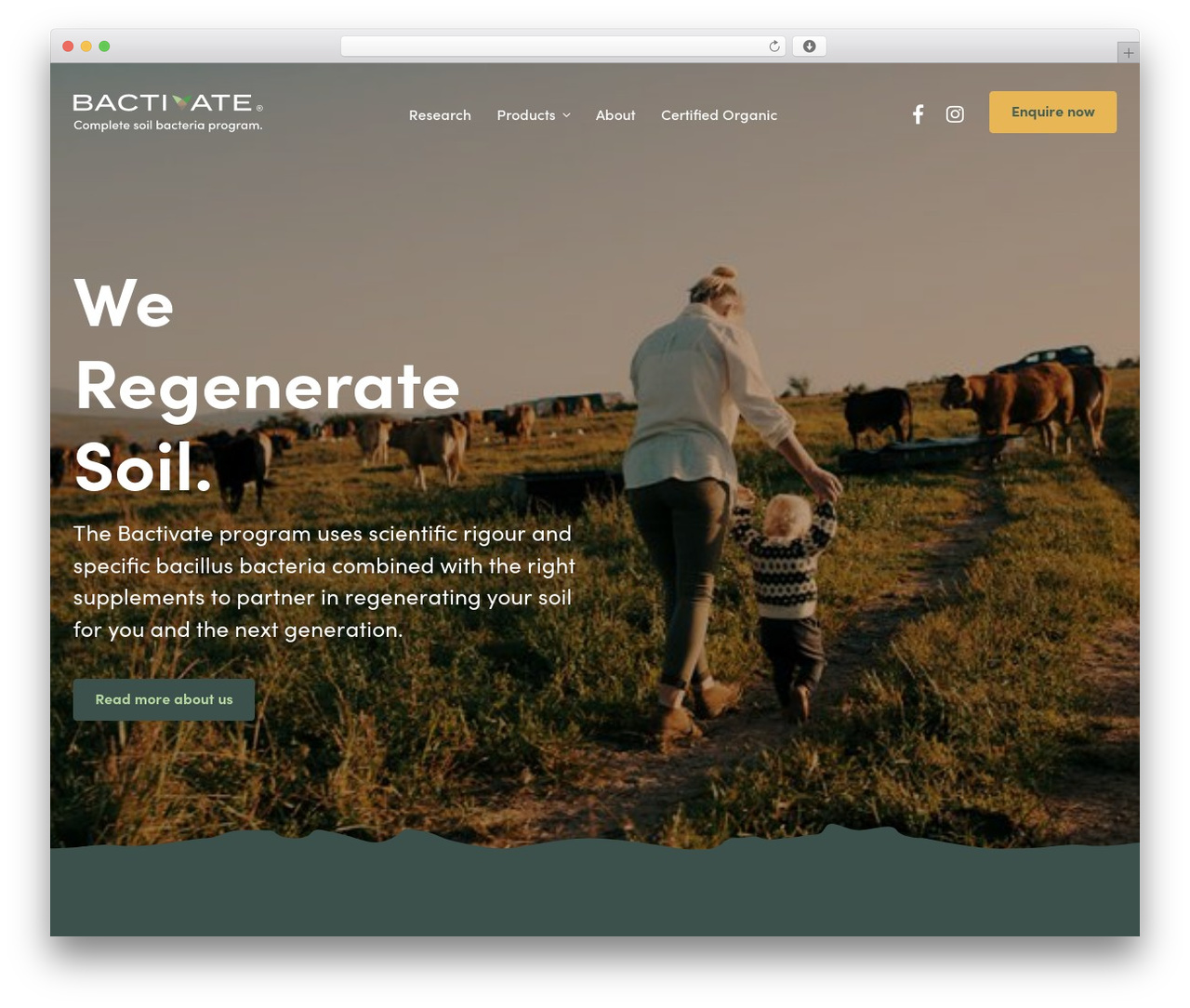Open the Bactivate Facebook page icon
The height and width of the screenshot is (1008, 1190).
point(918,114)
